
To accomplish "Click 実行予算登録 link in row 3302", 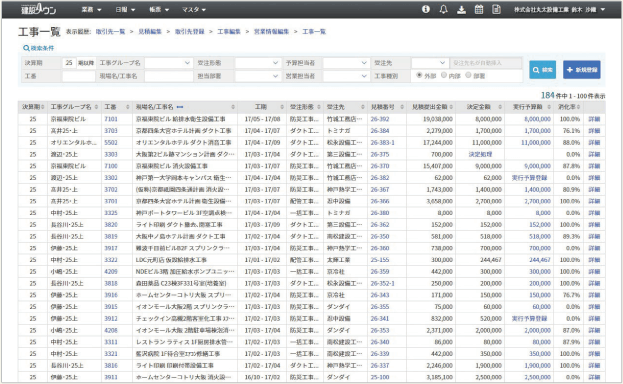I will point(529,178).
